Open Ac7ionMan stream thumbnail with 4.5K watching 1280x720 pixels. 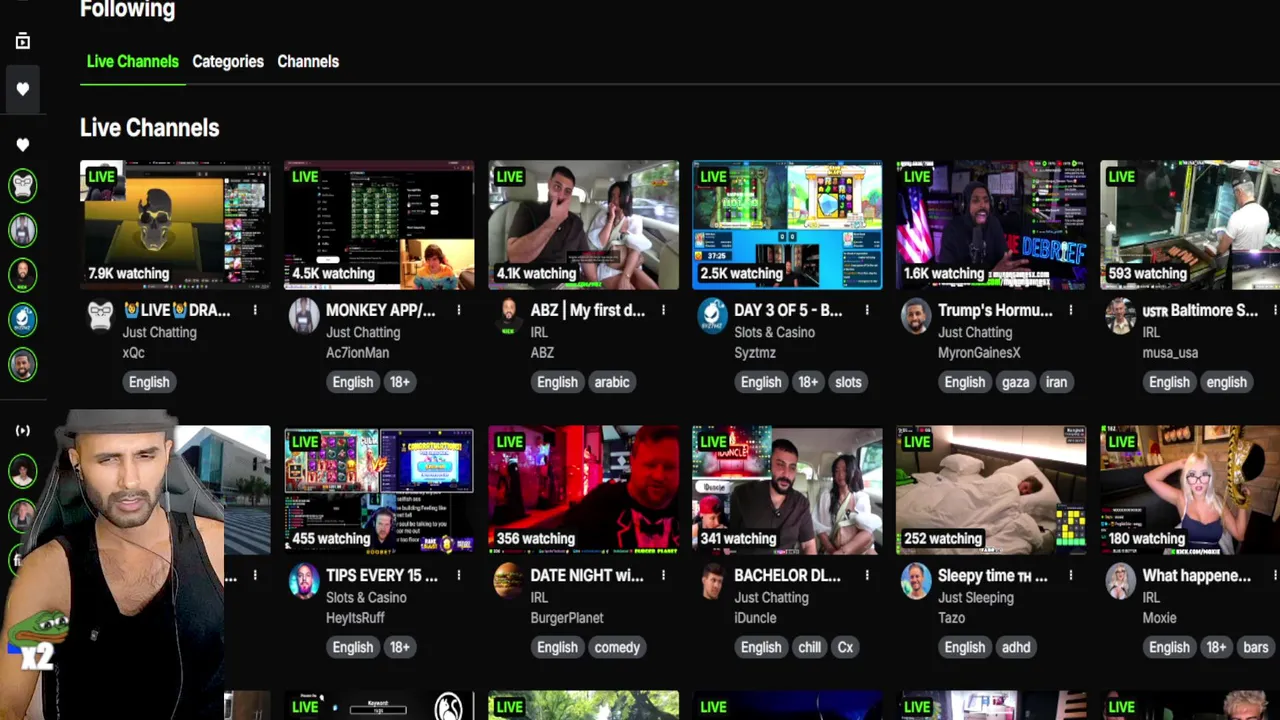click(379, 225)
